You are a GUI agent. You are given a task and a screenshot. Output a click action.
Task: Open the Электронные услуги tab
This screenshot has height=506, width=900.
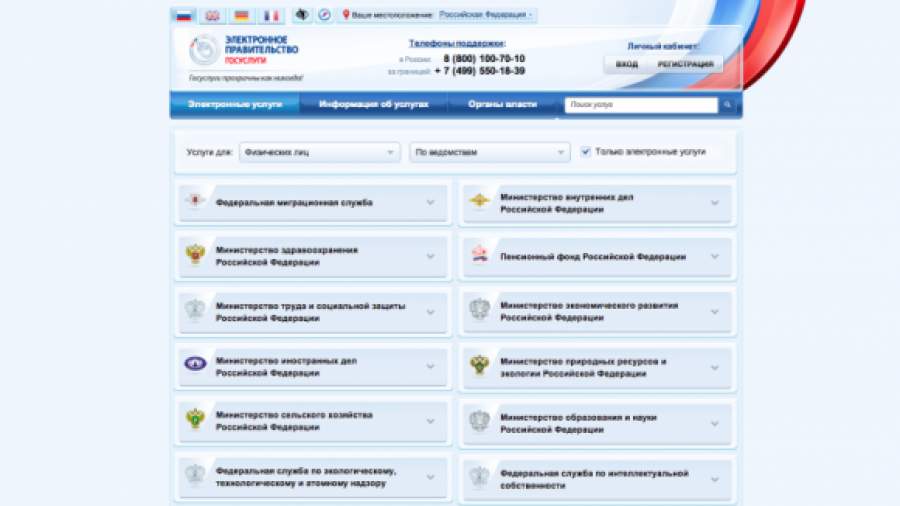(x=235, y=104)
